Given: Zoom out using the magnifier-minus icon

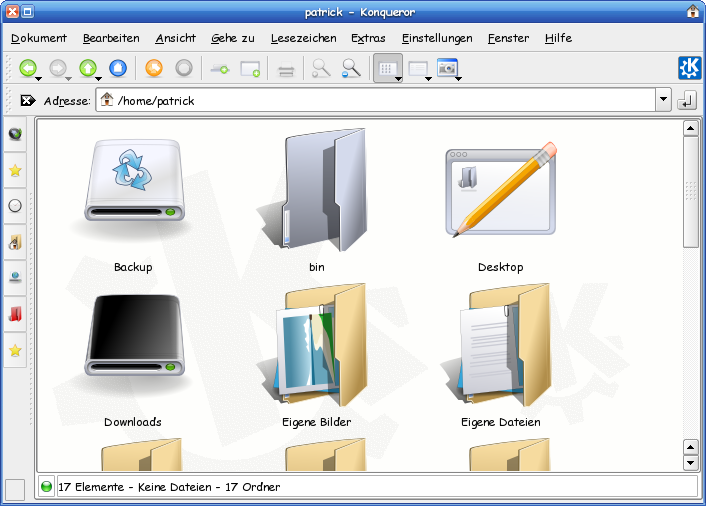Looking at the screenshot, I should 351,68.
